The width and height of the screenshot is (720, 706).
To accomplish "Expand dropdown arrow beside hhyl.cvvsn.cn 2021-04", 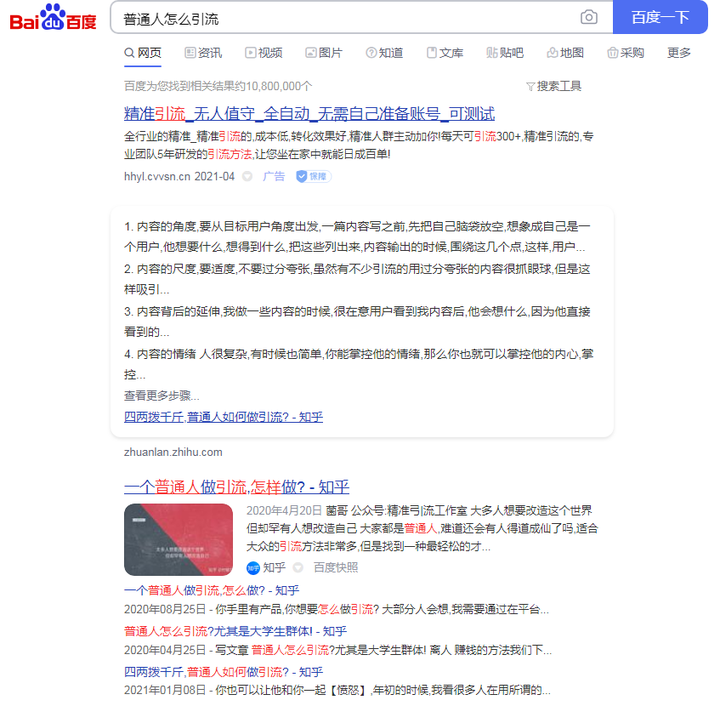I will pos(248,176).
